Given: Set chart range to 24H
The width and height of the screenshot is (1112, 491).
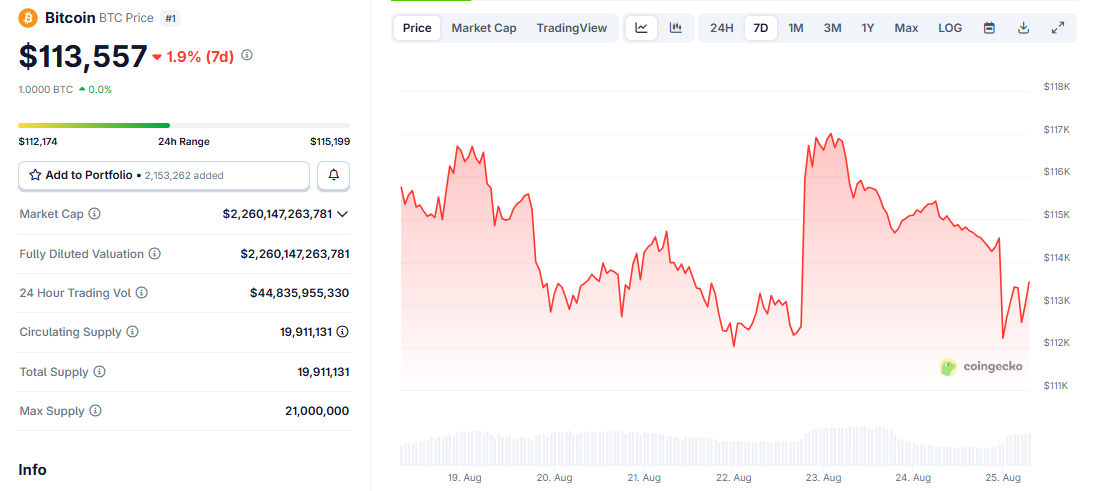Looking at the screenshot, I should pyautogui.click(x=721, y=28).
